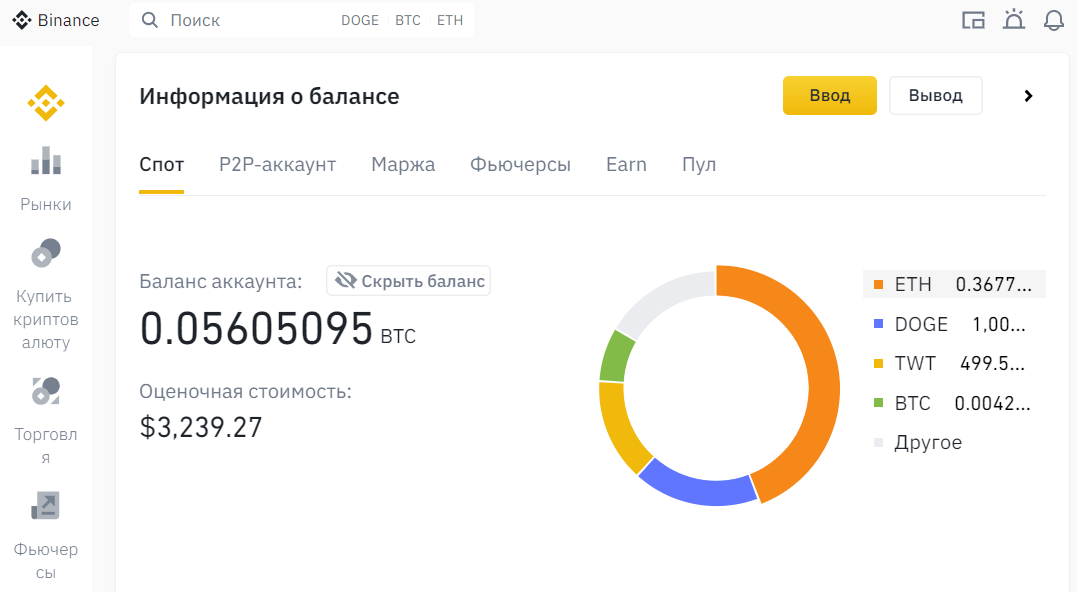
Task: Click the ETH search suggestion
Action: (450, 21)
